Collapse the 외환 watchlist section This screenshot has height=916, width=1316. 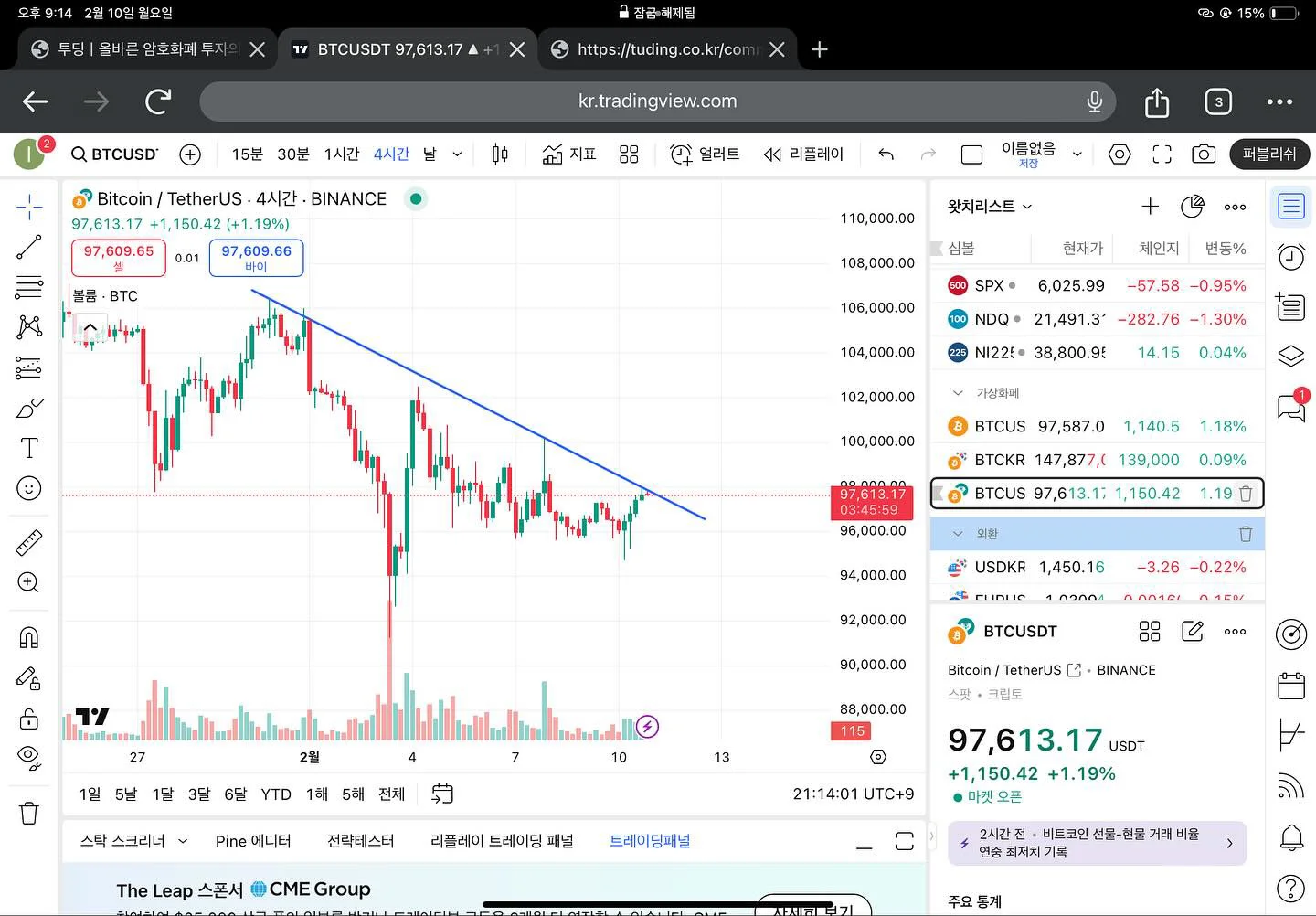[957, 534]
